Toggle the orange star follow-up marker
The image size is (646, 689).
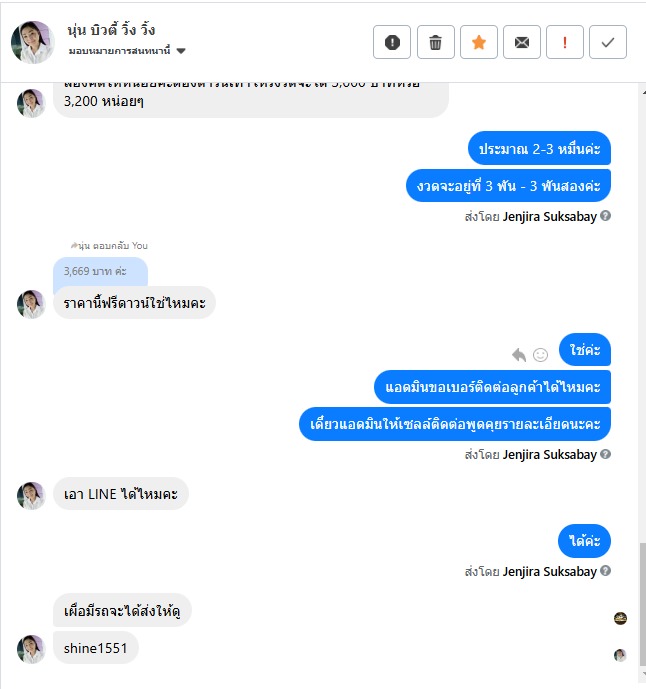tap(479, 42)
